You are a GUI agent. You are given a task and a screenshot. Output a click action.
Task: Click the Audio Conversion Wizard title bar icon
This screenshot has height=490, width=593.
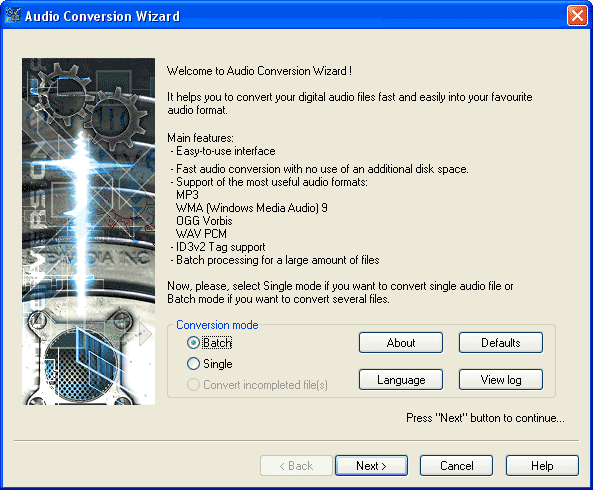(x=12, y=16)
